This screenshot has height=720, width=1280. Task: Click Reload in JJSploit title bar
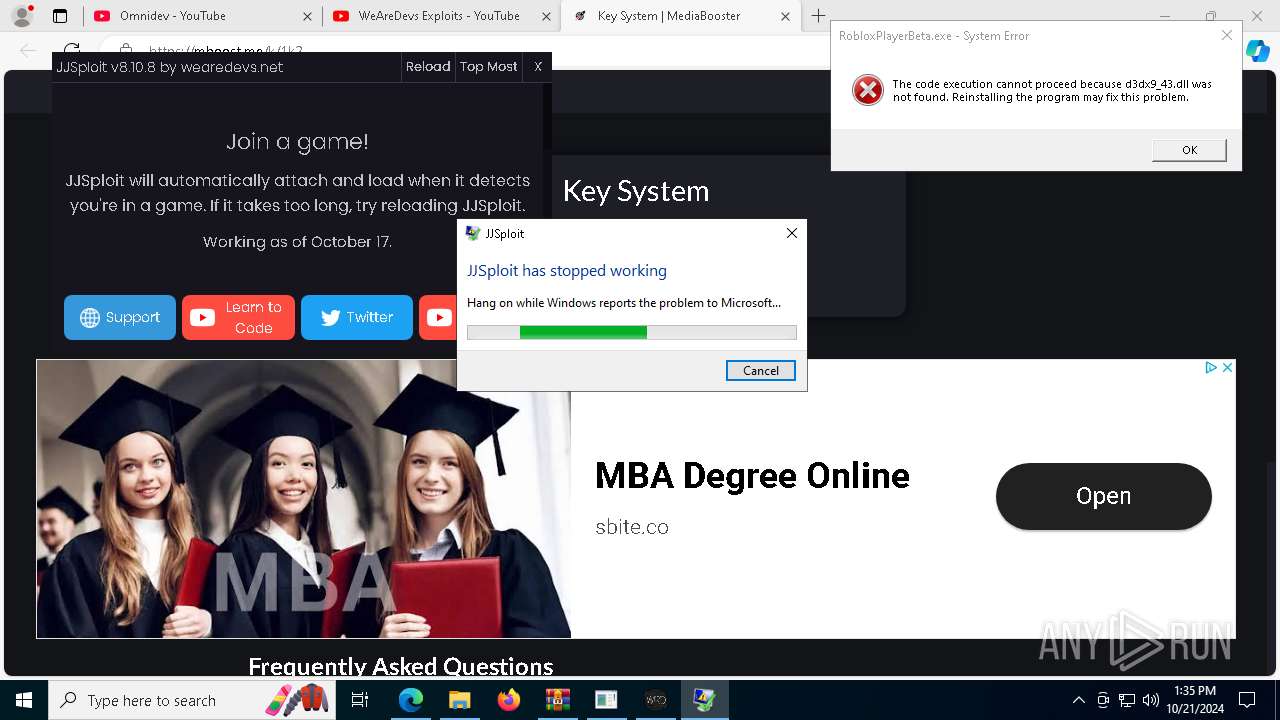tap(428, 67)
